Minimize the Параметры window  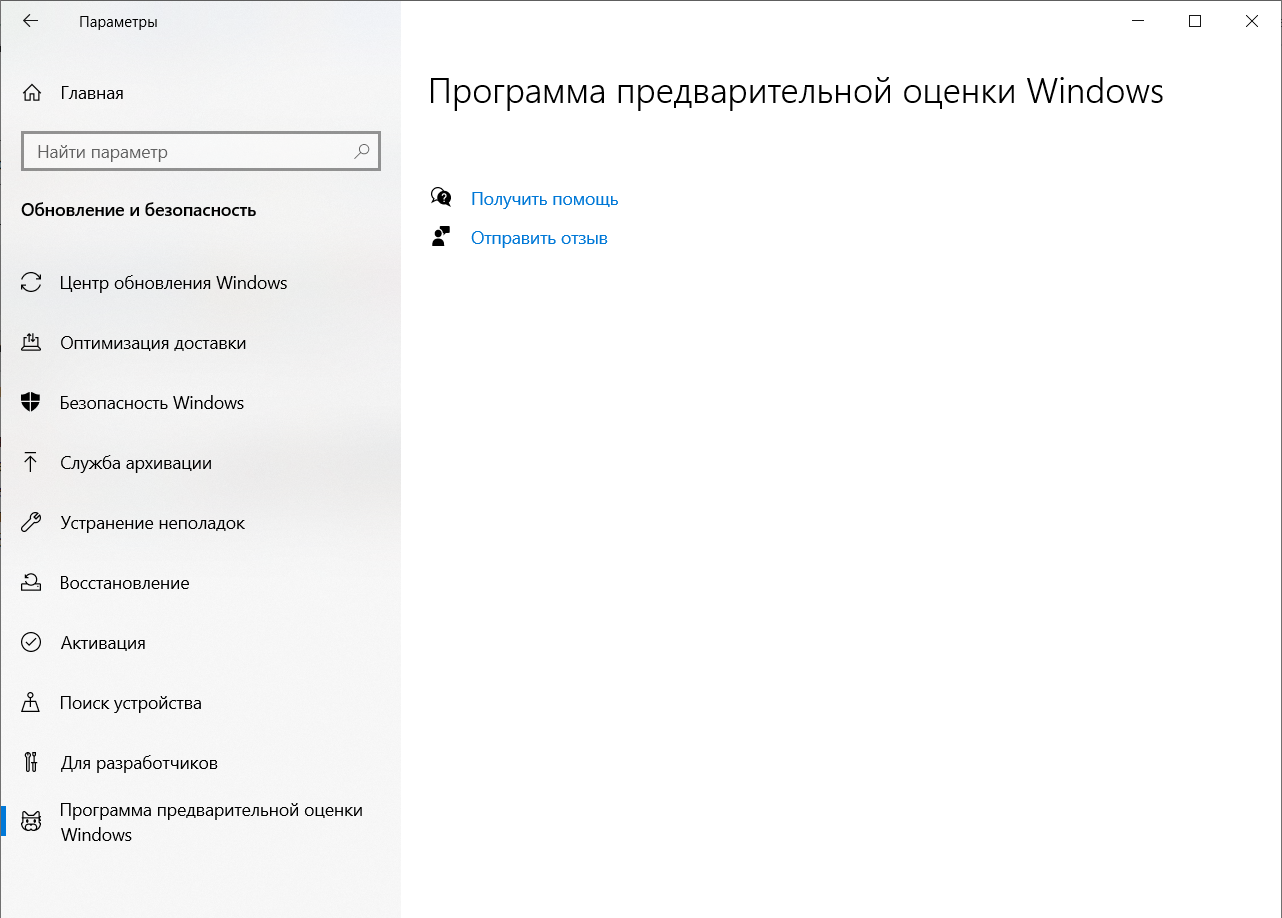pyautogui.click(x=1137, y=21)
